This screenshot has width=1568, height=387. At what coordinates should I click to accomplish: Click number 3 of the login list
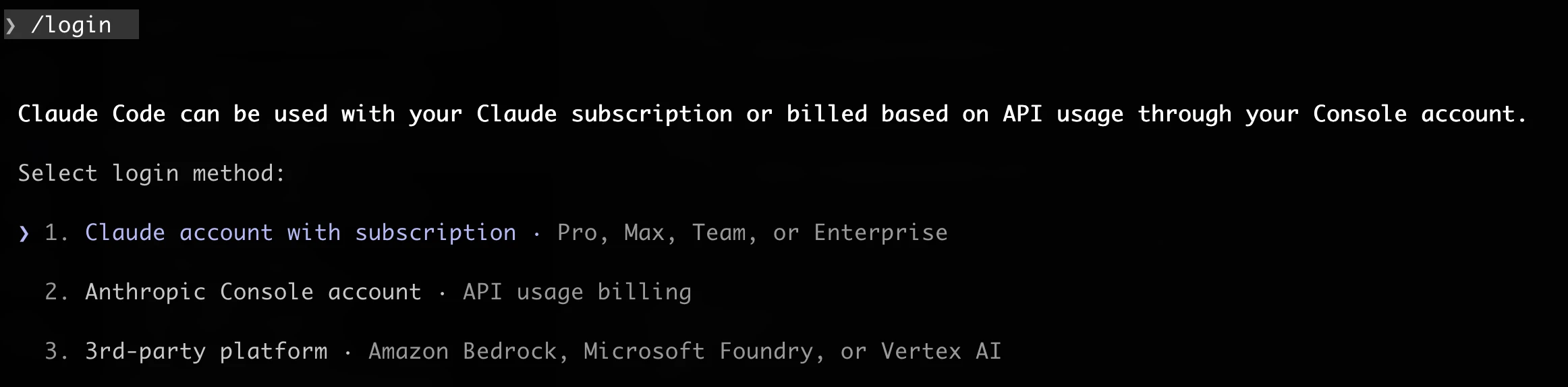click(x=55, y=352)
